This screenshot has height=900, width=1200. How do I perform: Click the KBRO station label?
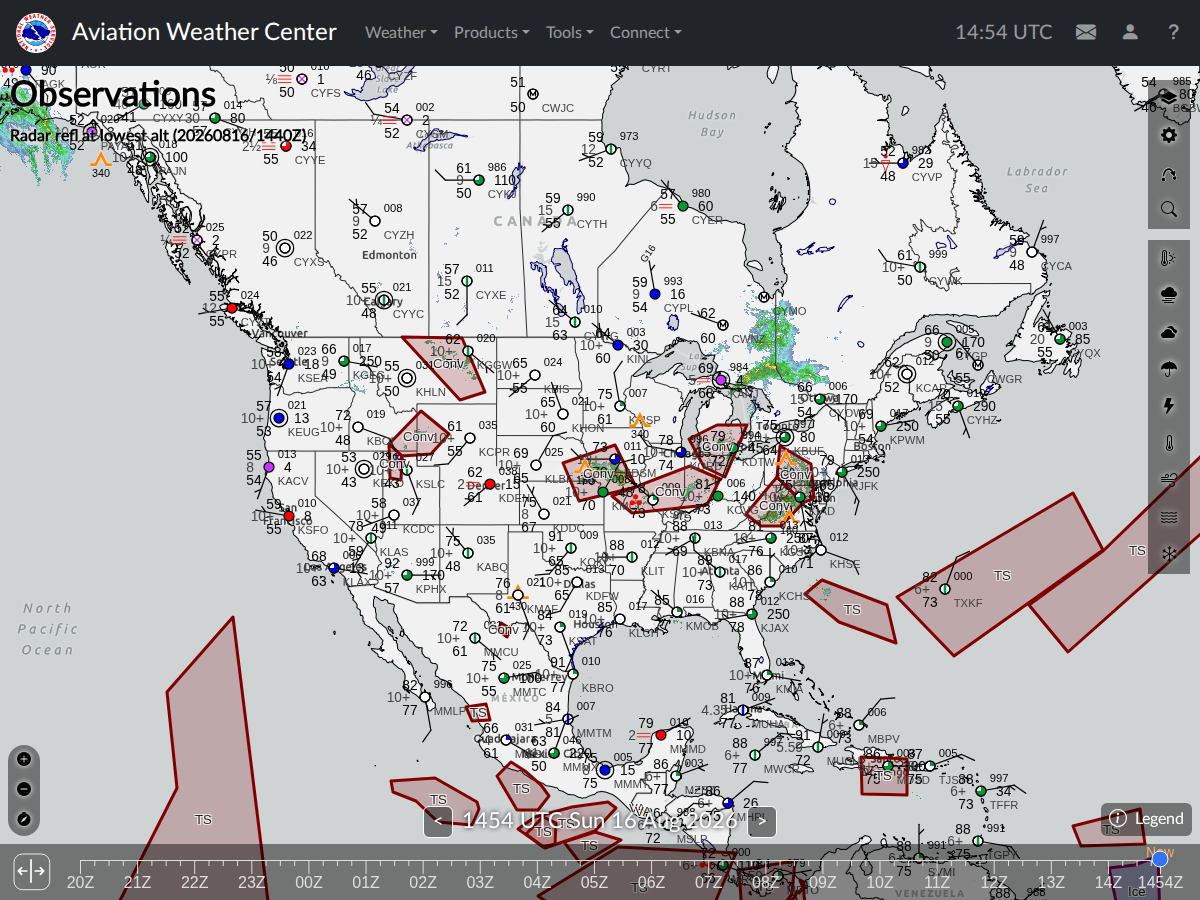pos(597,688)
